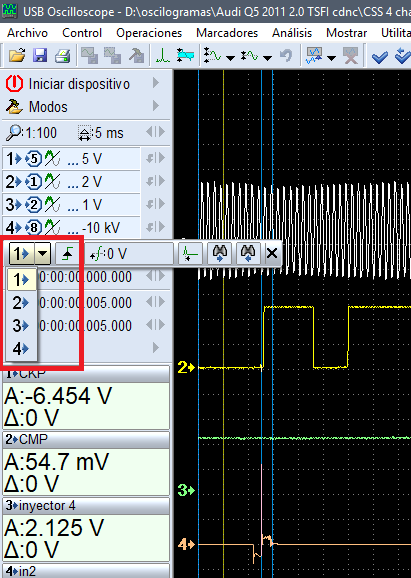The width and height of the screenshot is (411, 578).
Task: Toggle rising edge trigger button
Action: pos(67,254)
